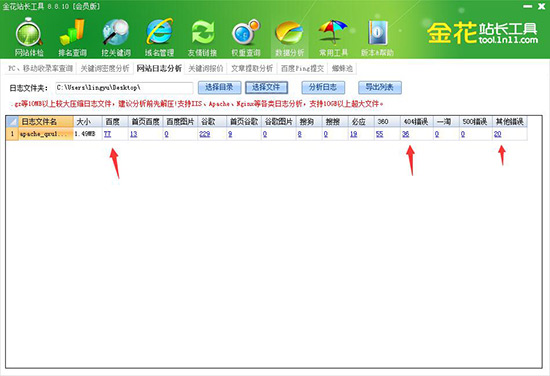
Task: Sort by the 谷歌 column header
Action: (212, 122)
